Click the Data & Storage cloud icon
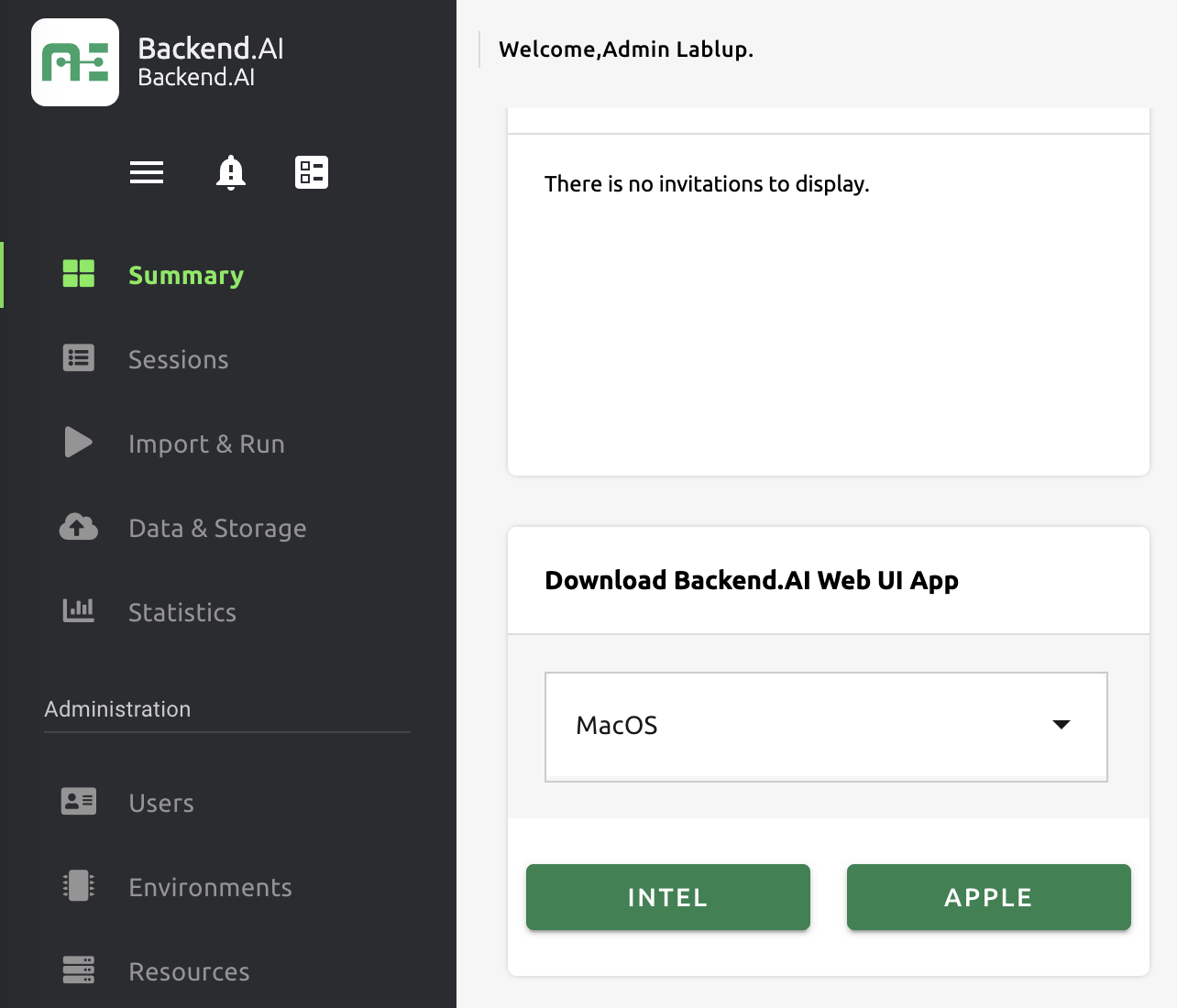 (x=79, y=527)
